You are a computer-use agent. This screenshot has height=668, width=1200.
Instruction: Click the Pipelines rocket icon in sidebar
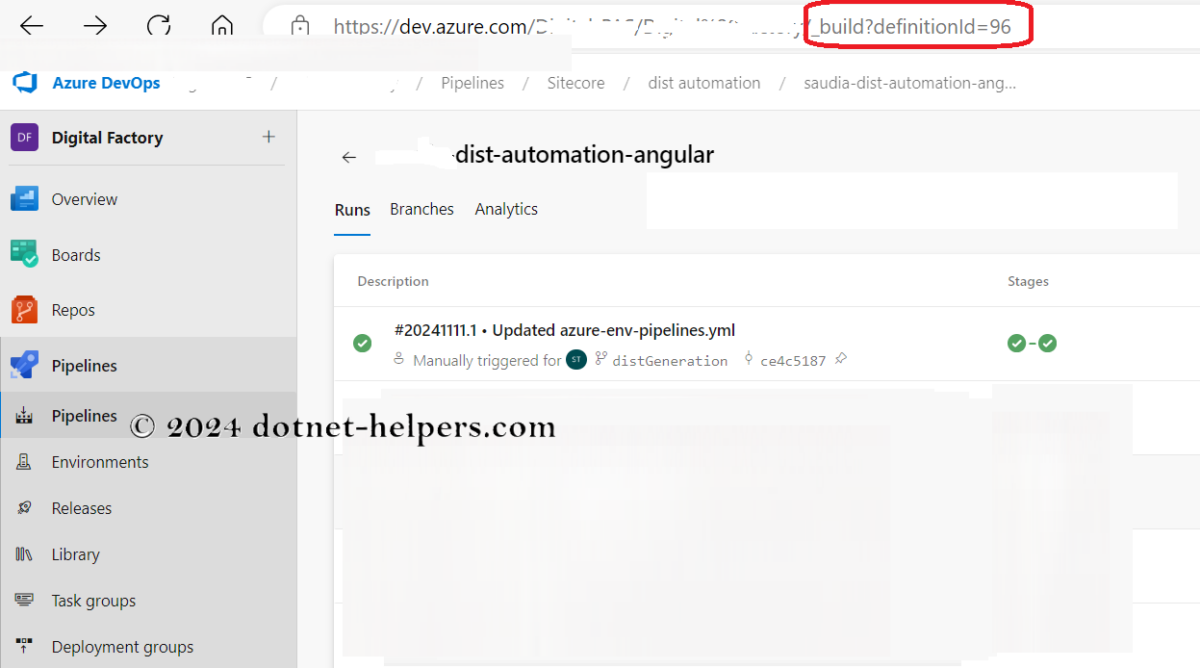[25, 365]
